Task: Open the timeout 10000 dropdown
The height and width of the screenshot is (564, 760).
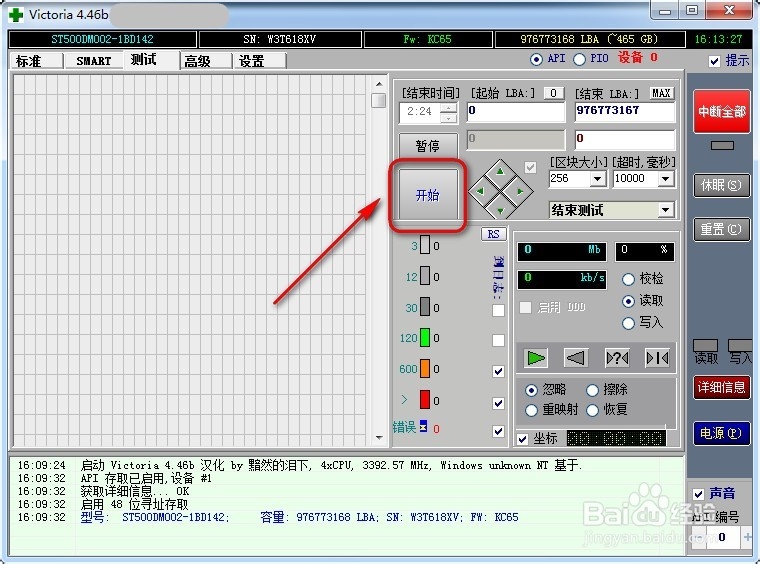Action: [666, 179]
